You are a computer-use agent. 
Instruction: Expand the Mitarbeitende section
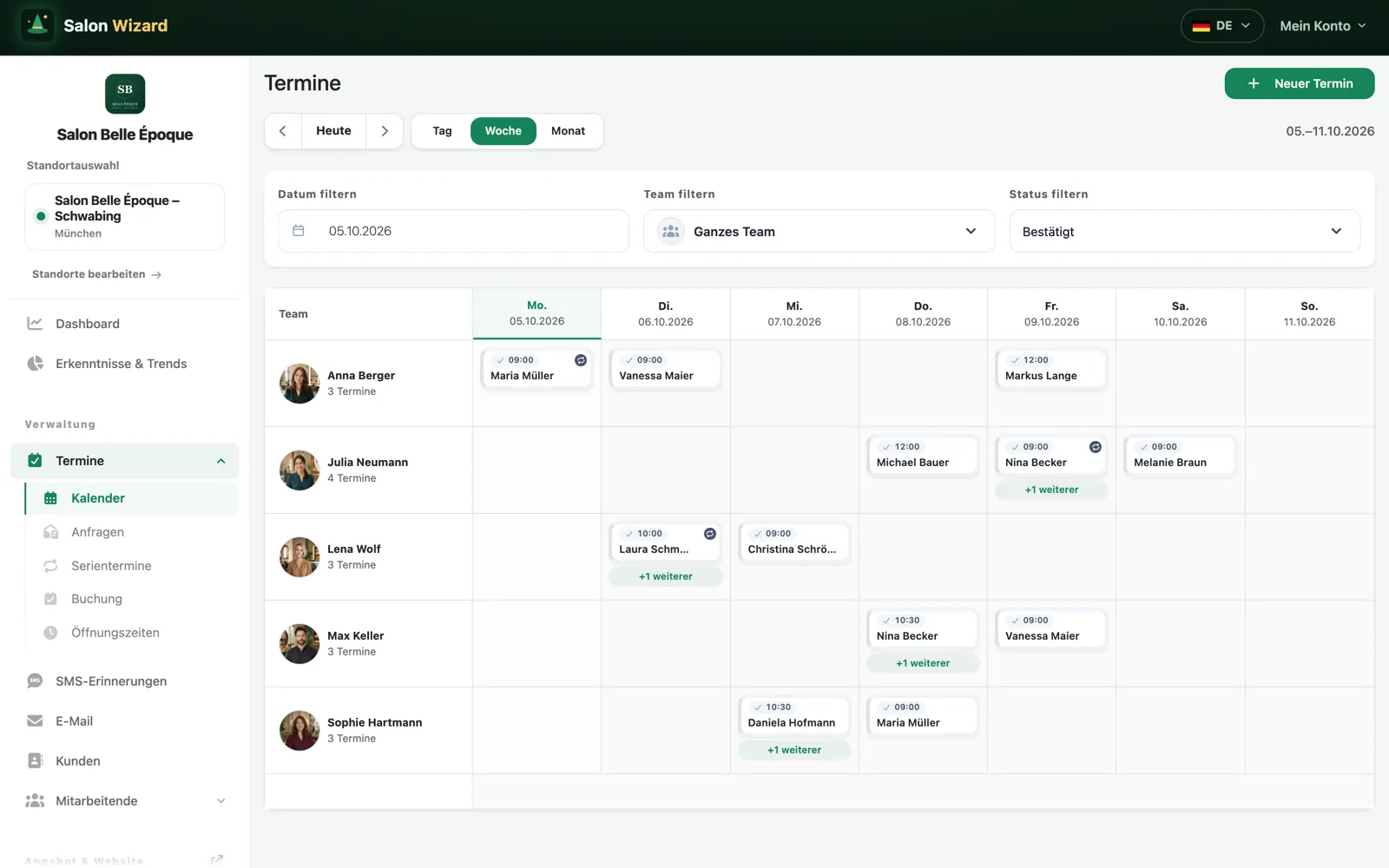tap(221, 801)
